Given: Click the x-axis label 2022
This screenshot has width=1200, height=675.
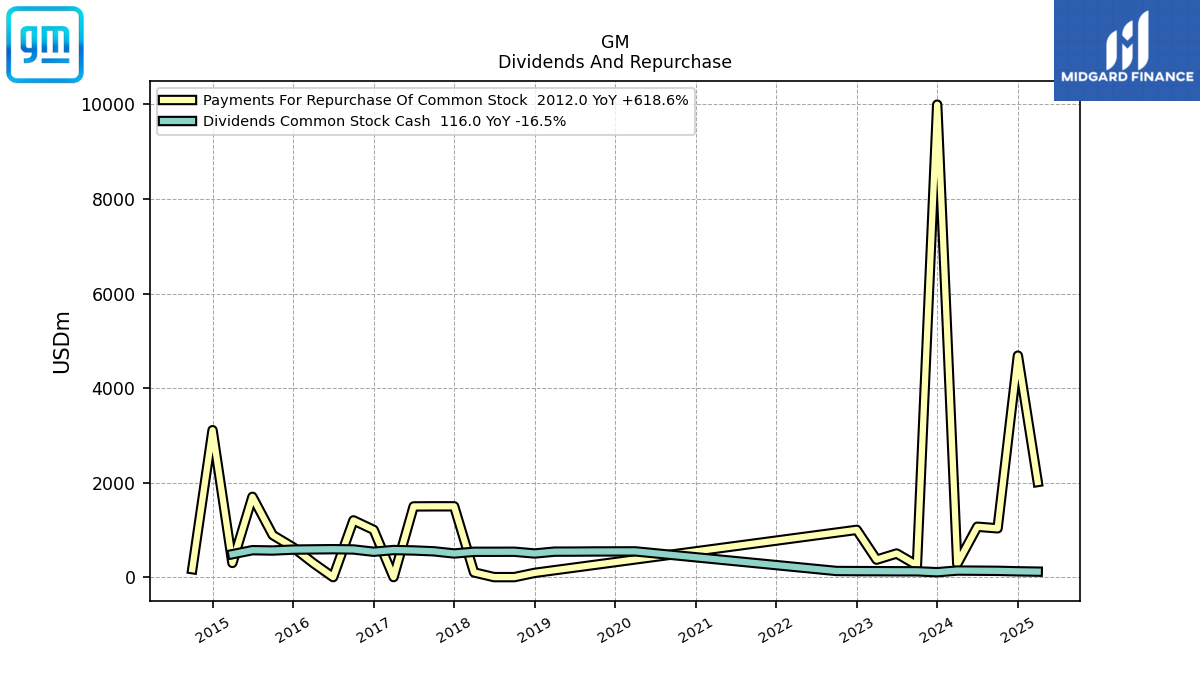Looking at the screenshot, I should 776,629.
